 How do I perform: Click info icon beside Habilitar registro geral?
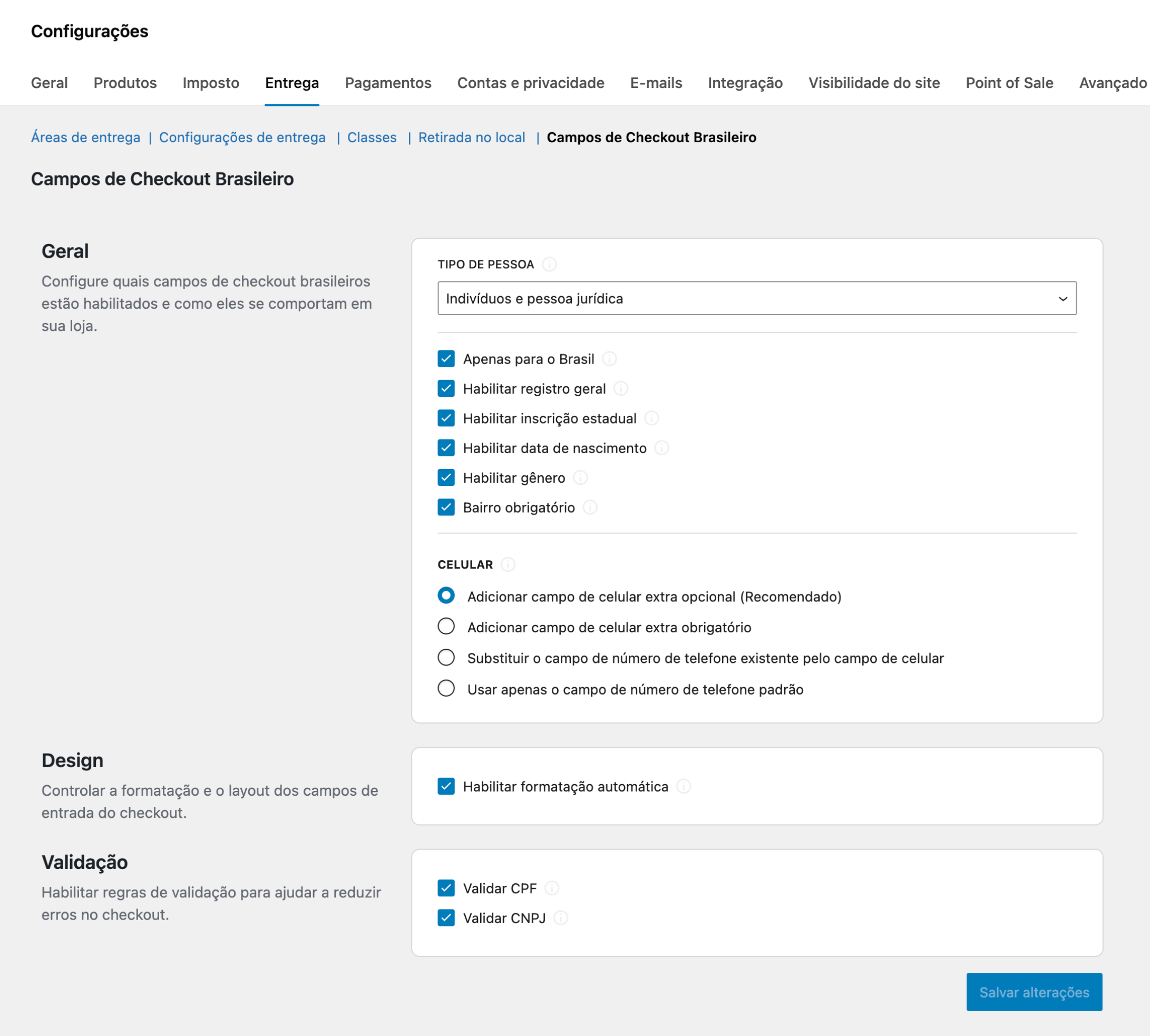(620, 389)
